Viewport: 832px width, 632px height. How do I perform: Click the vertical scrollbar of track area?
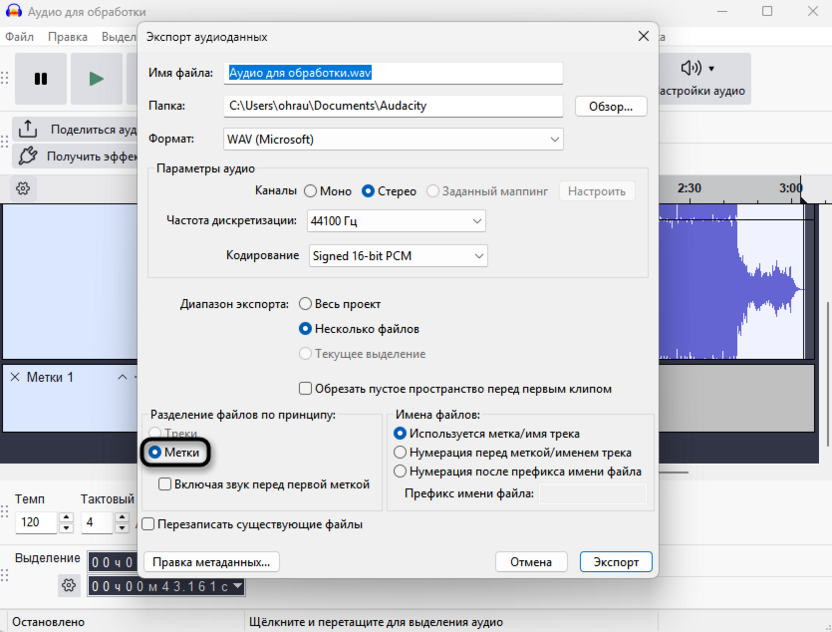[828, 374]
